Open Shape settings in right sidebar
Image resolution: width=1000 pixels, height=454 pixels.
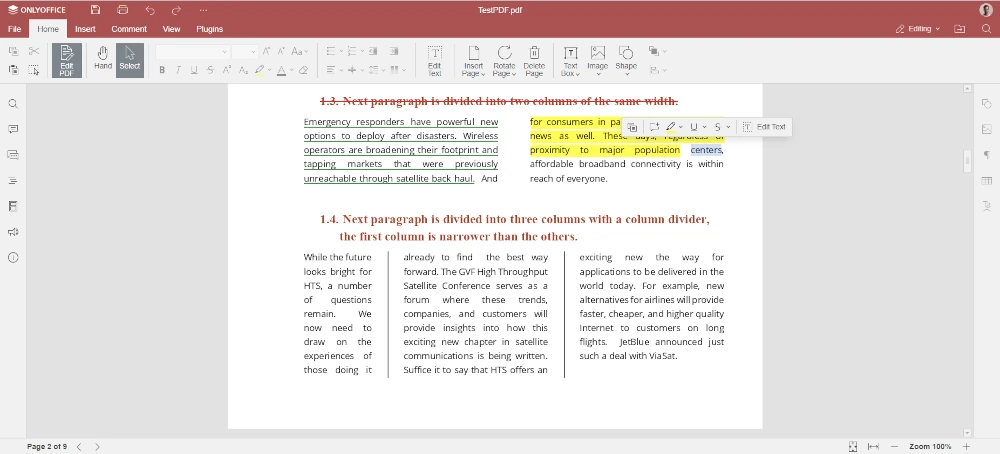click(x=986, y=104)
